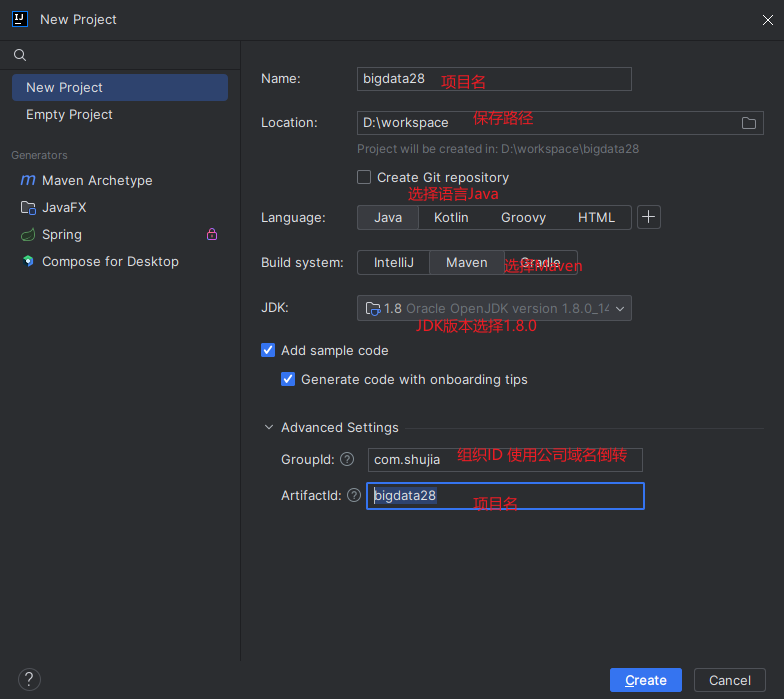Open help with bottom-left question mark

coord(29,680)
